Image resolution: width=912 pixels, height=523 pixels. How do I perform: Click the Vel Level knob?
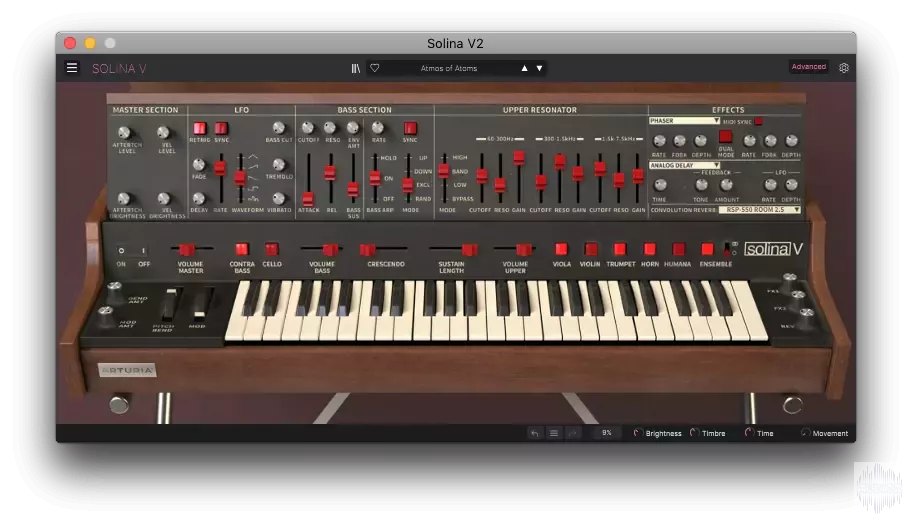click(x=163, y=133)
